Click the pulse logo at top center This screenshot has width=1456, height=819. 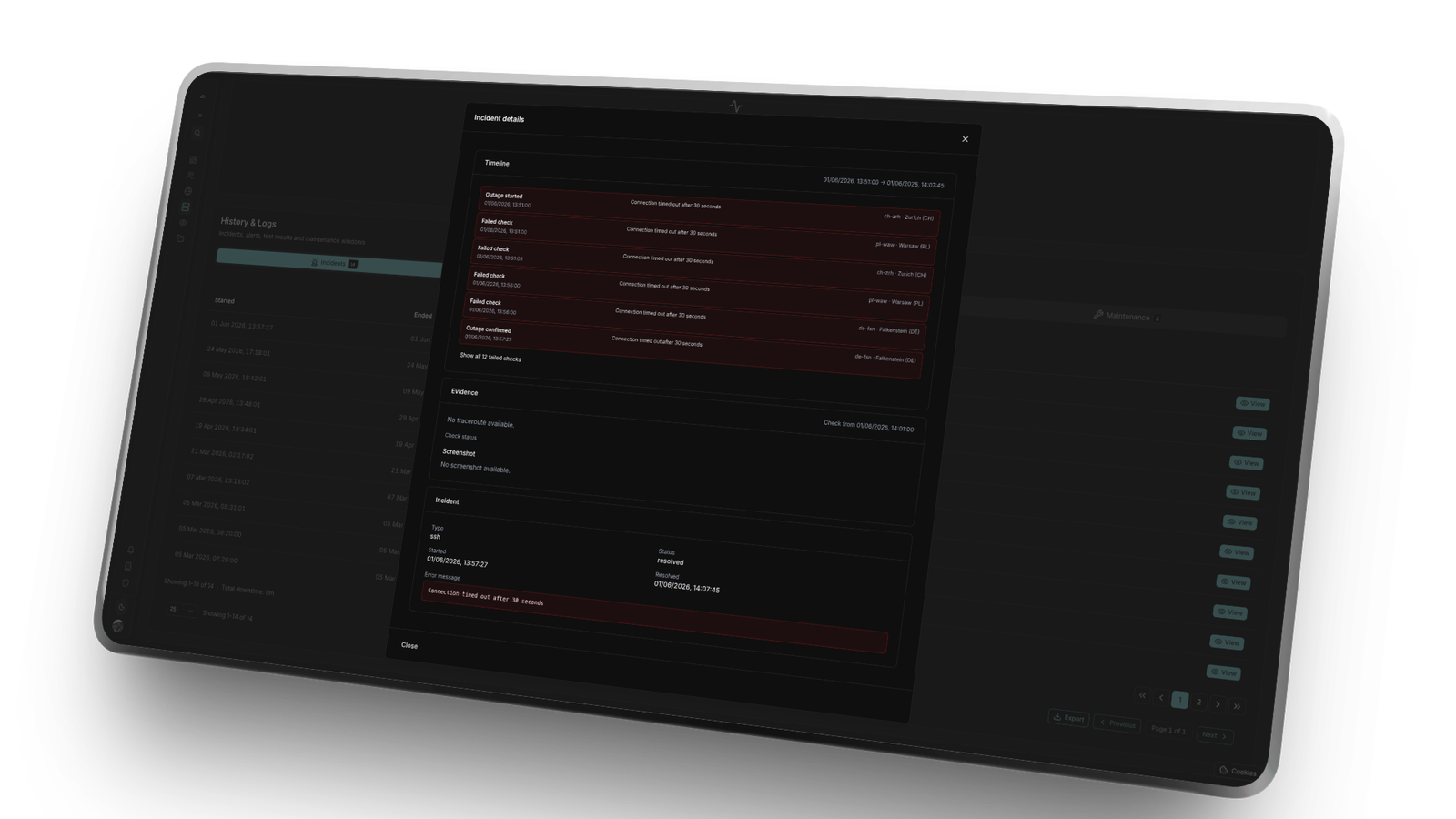(x=735, y=106)
